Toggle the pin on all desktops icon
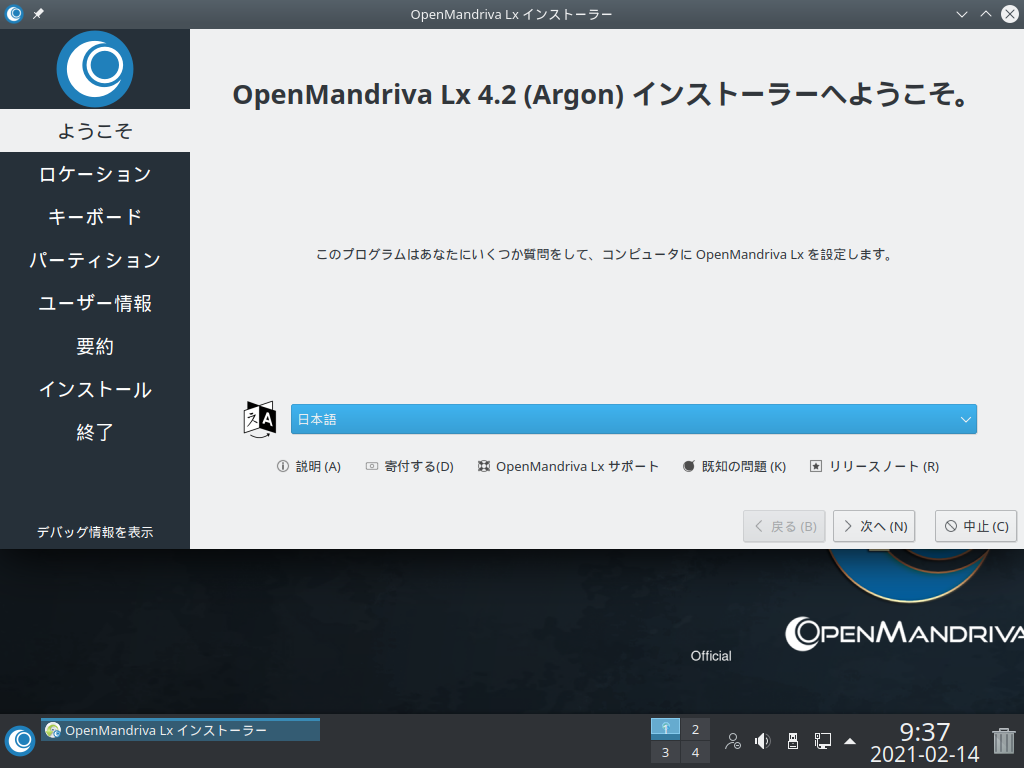1024x768 pixels. click(x=39, y=14)
